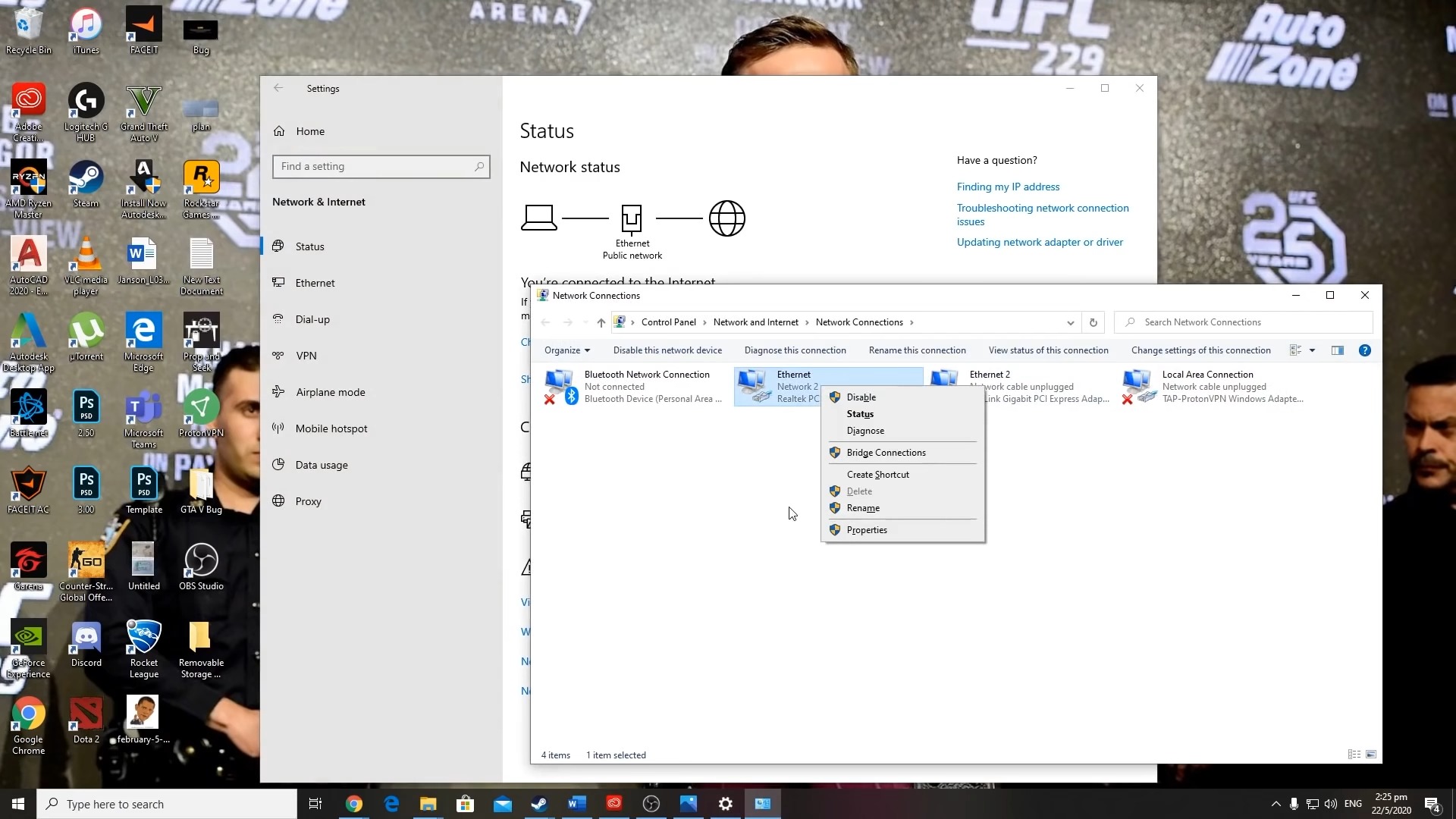Choose Bridge Connections menu entry
Viewport: 1456px width, 819px height.
[886, 453]
